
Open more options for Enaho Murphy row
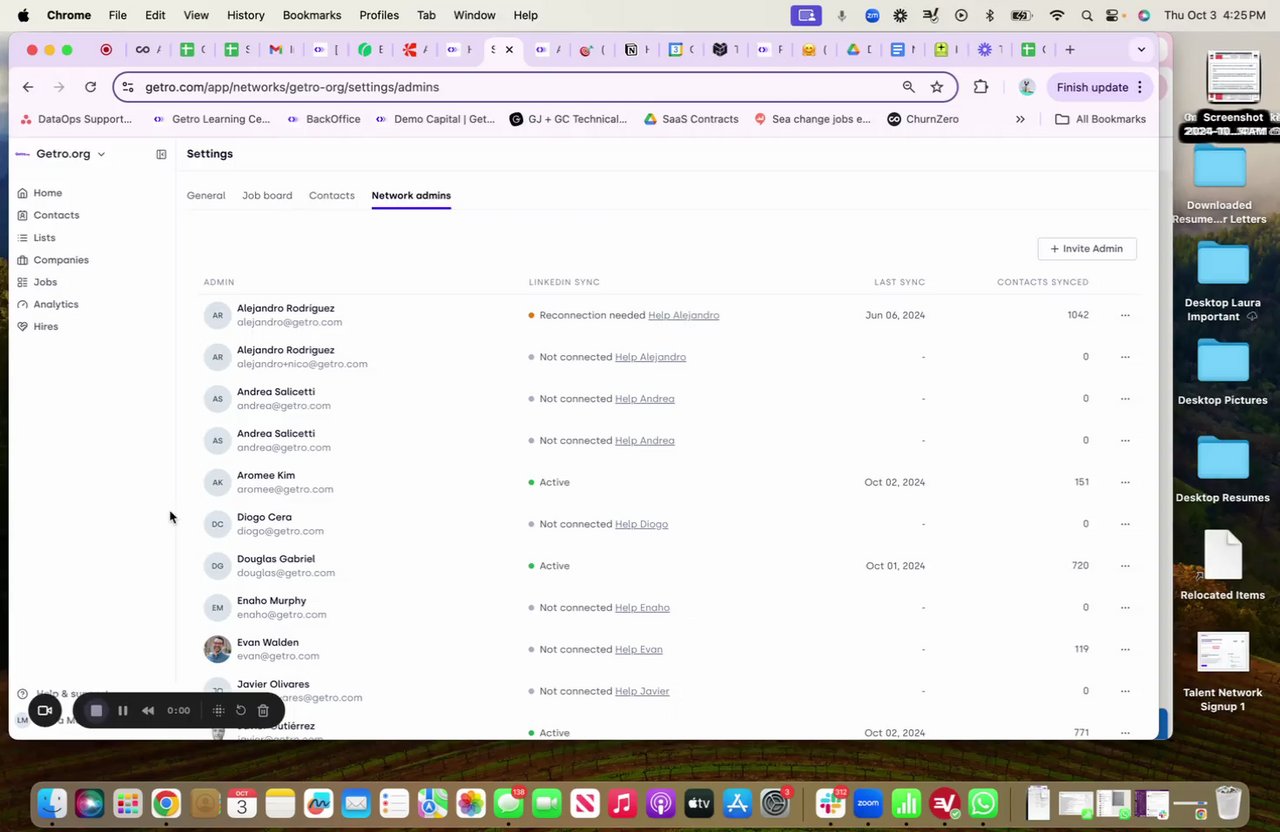[x=1125, y=608]
